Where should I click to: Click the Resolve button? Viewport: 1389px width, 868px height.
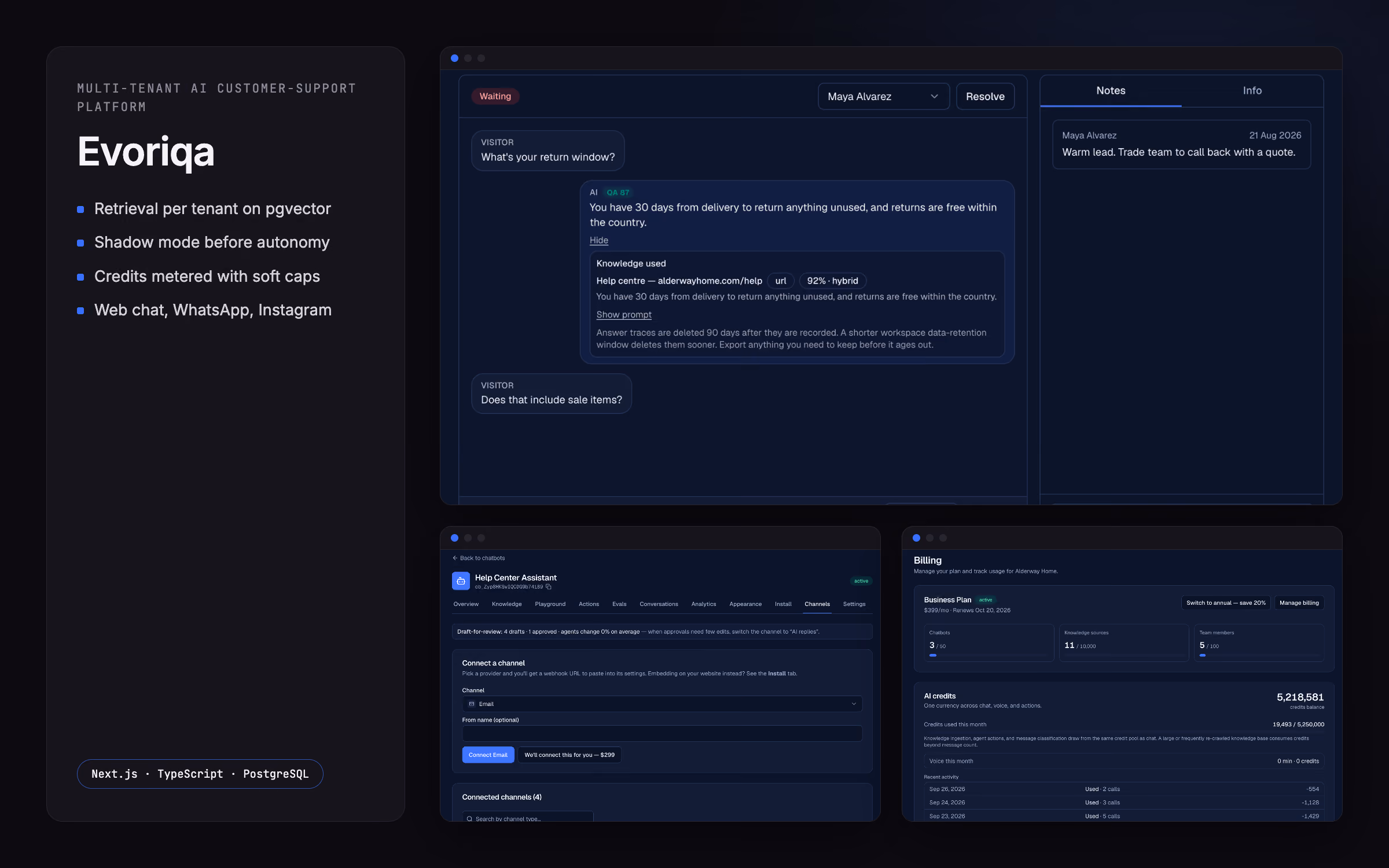pyautogui.click(x=985, y=97)
